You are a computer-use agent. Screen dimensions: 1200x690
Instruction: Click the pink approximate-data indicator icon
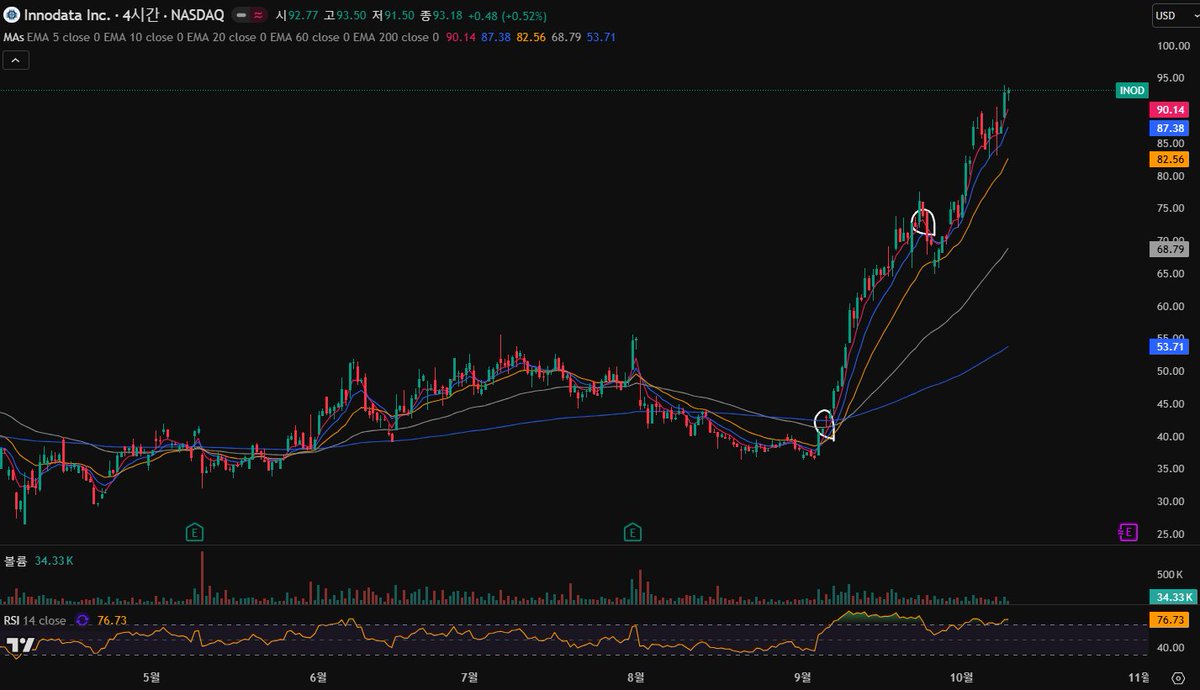259,16
